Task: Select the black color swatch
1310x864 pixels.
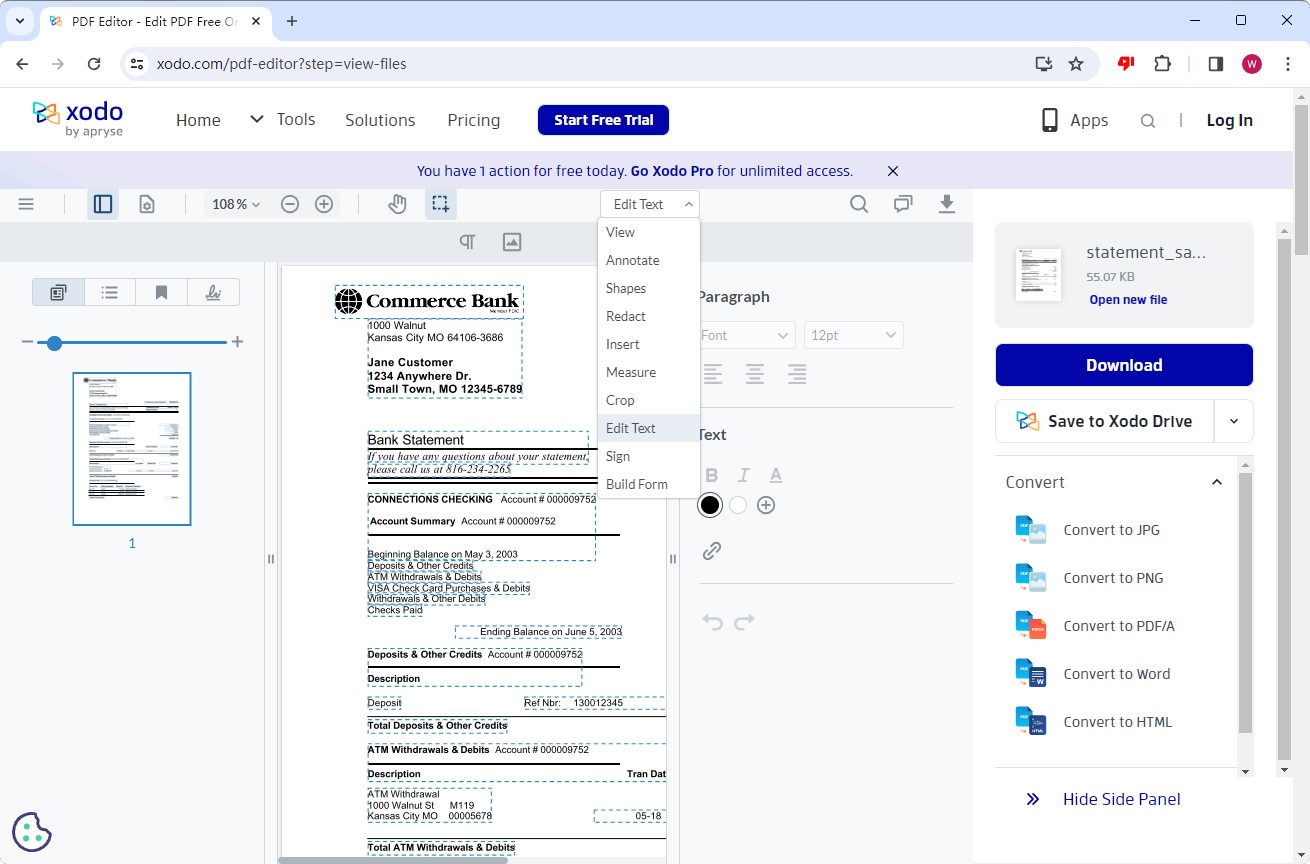Action: click(x=710, y=505)
